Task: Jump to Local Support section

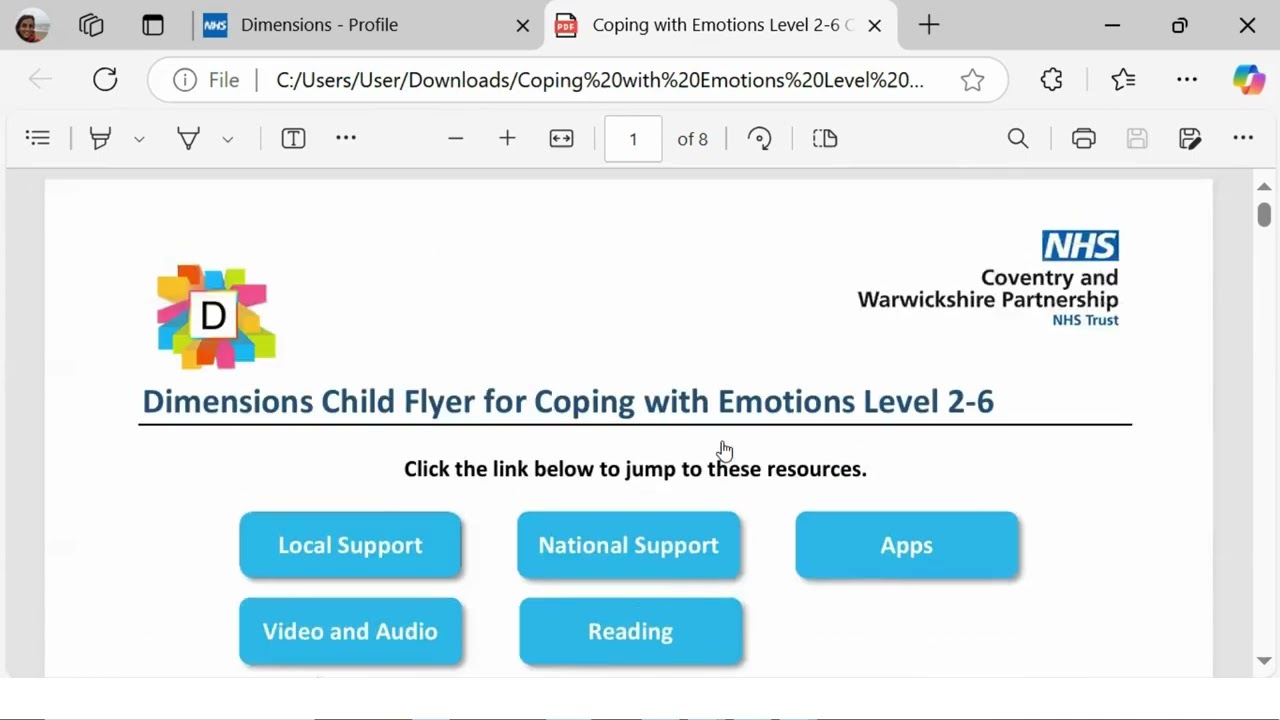Action: (350, 545)
